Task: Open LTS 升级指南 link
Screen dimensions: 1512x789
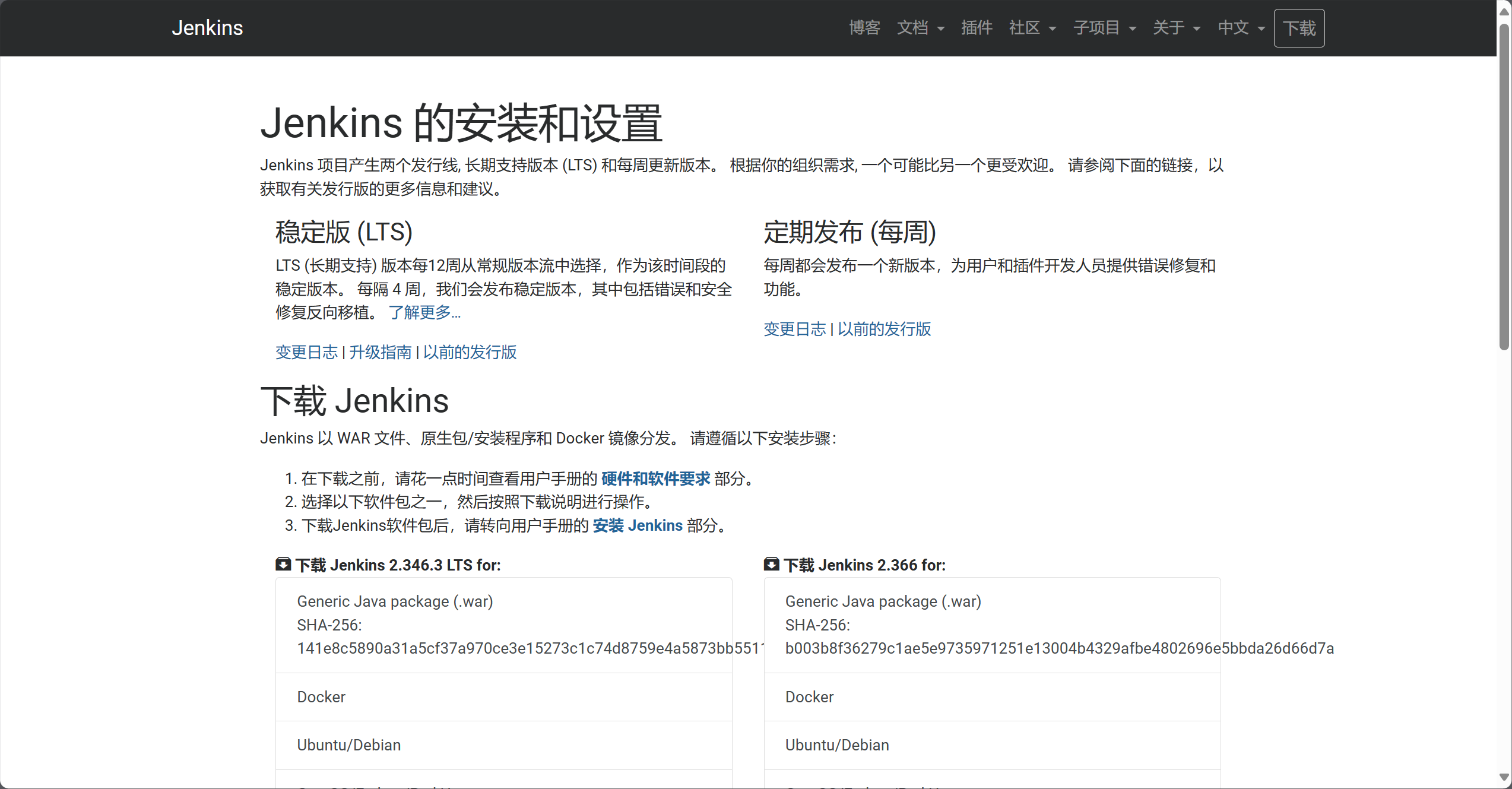Action: pos(380,352)
